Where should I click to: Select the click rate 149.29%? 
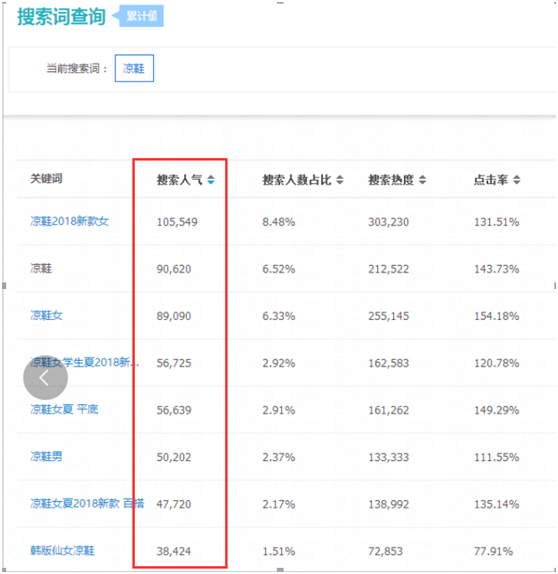coord(497,410)
